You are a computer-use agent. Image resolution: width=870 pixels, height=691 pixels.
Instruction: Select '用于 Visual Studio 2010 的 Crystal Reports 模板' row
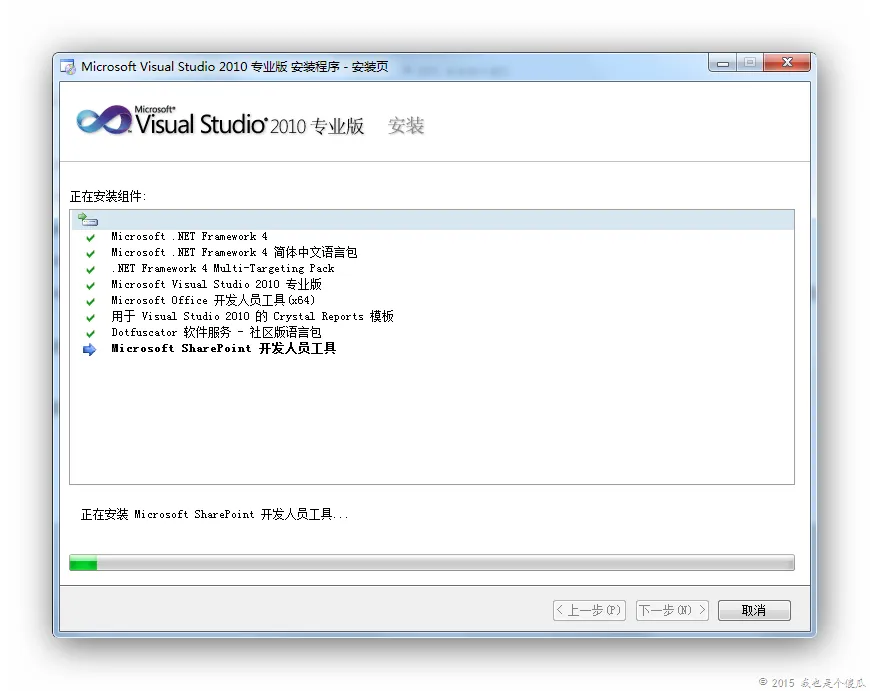coord(252,317)
